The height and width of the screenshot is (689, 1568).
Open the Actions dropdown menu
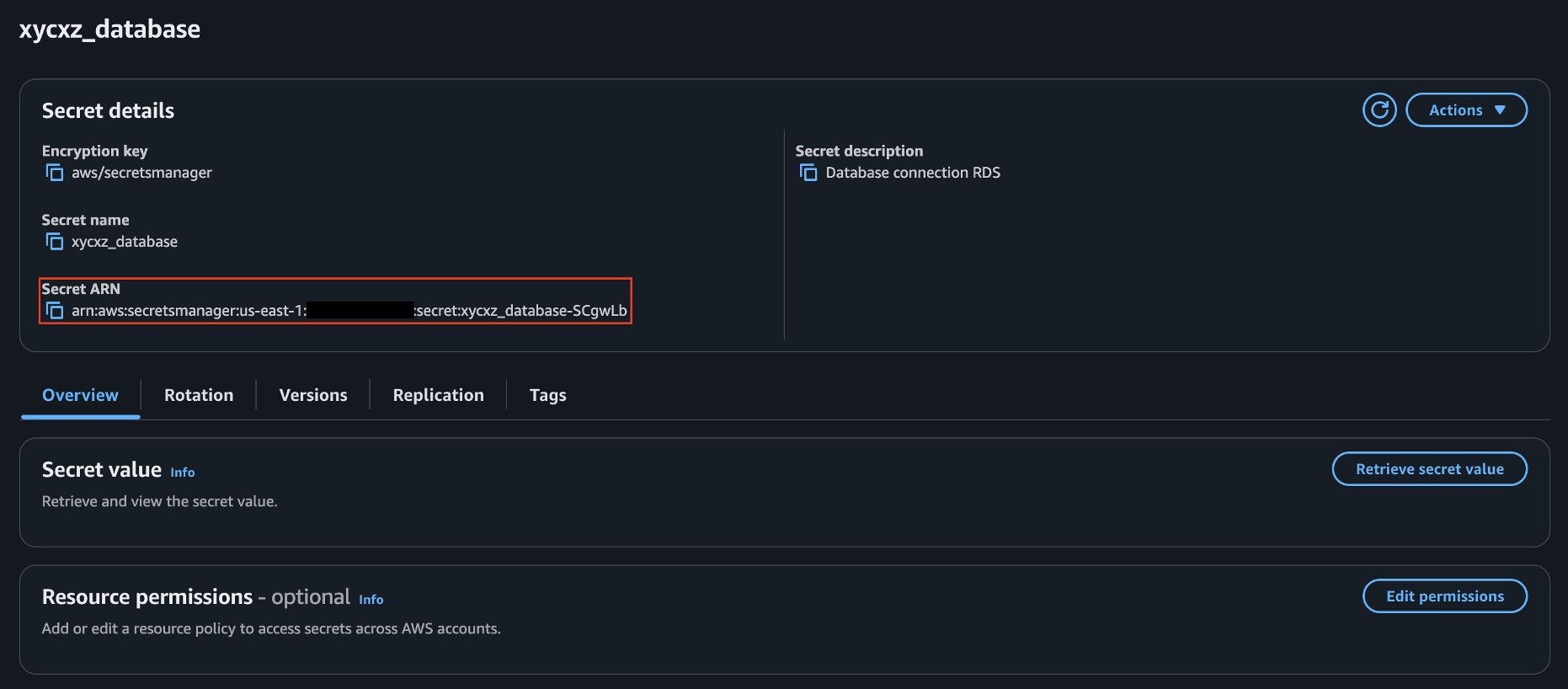[x=1466, y=110]
